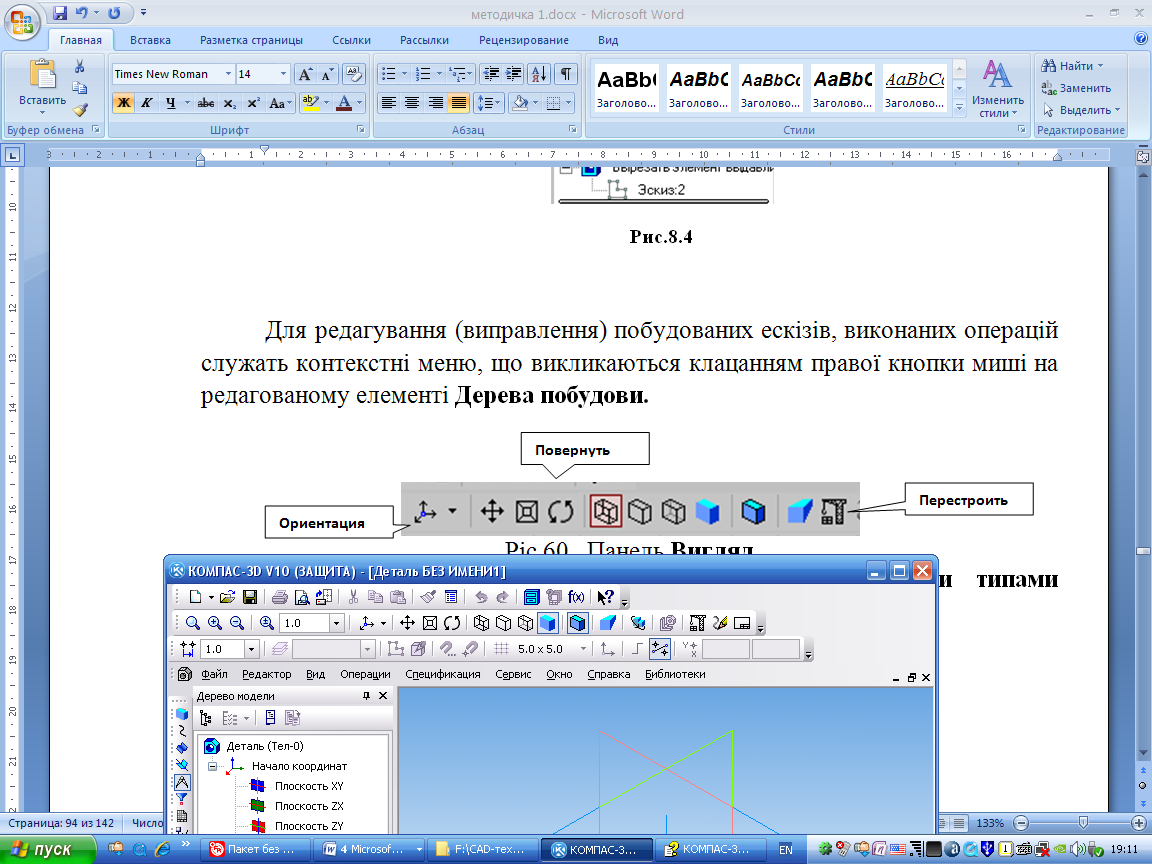Open Рецензирование tab in Word

pos(524,40)
